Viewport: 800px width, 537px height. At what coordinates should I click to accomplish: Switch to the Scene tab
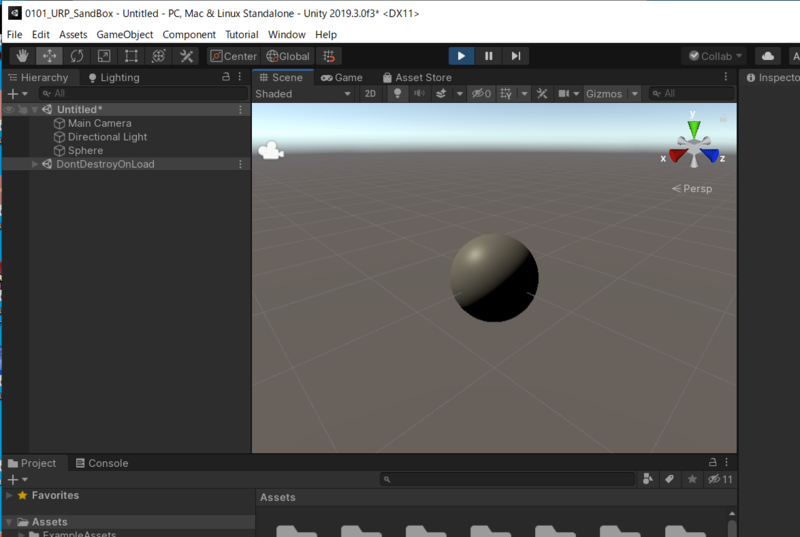281,78
